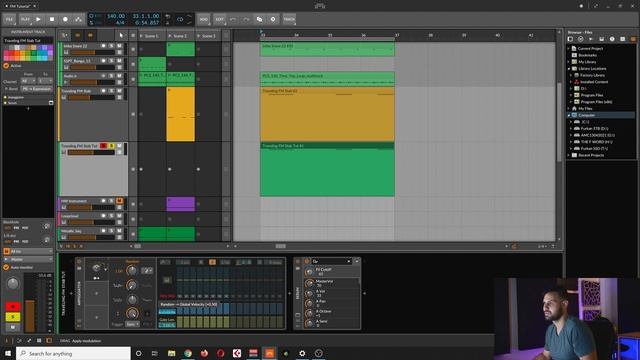Click the Intro Snare 22 volume fader
The image size is (640, 360).
[x=92, y=52]
